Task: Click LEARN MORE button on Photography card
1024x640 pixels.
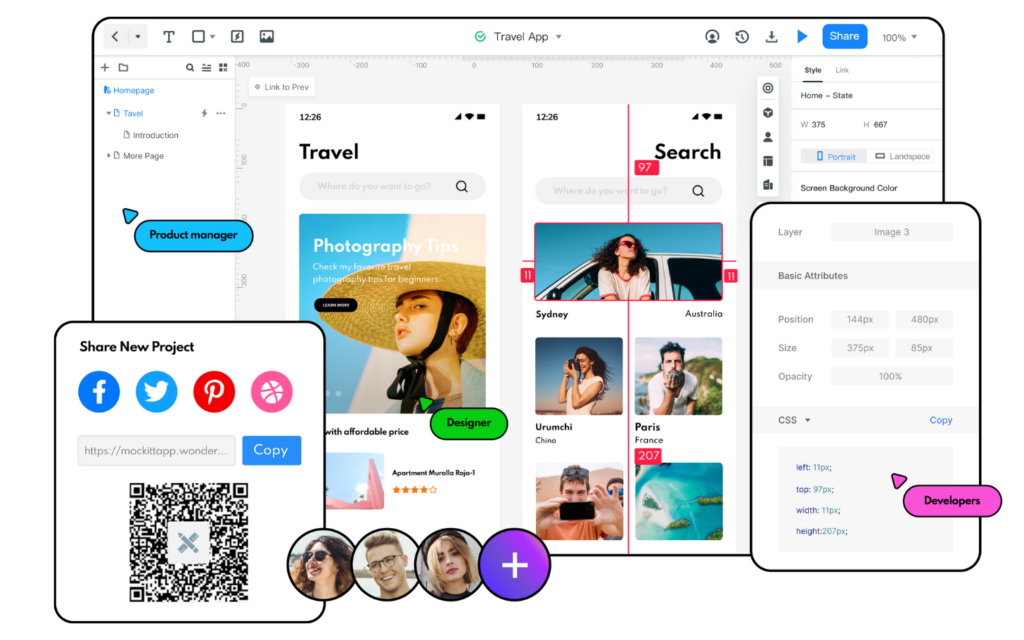Action: 336,305
